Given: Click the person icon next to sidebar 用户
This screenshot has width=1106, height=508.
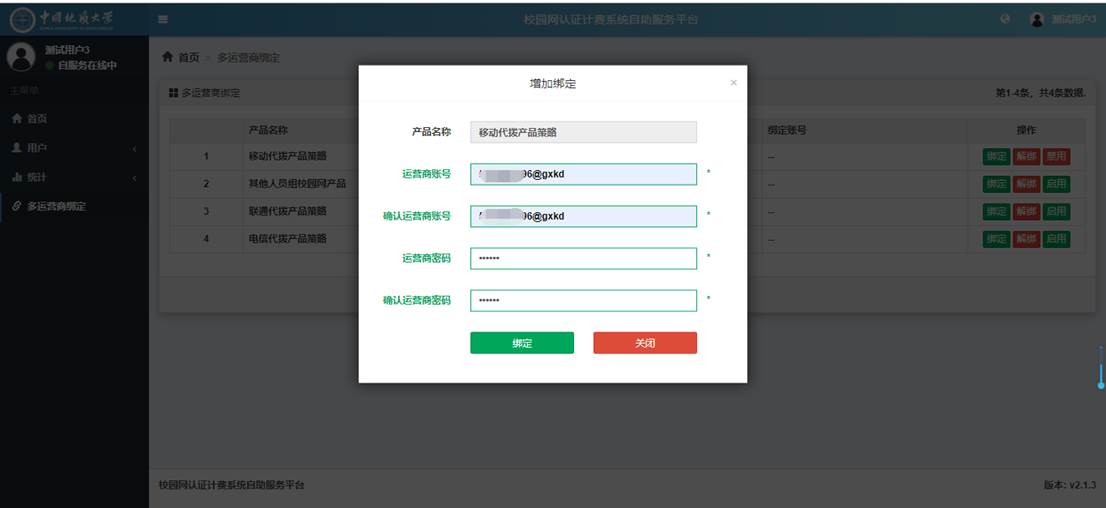Looking at the screenshot, I should pyautogui.click(x=17, y=148).
